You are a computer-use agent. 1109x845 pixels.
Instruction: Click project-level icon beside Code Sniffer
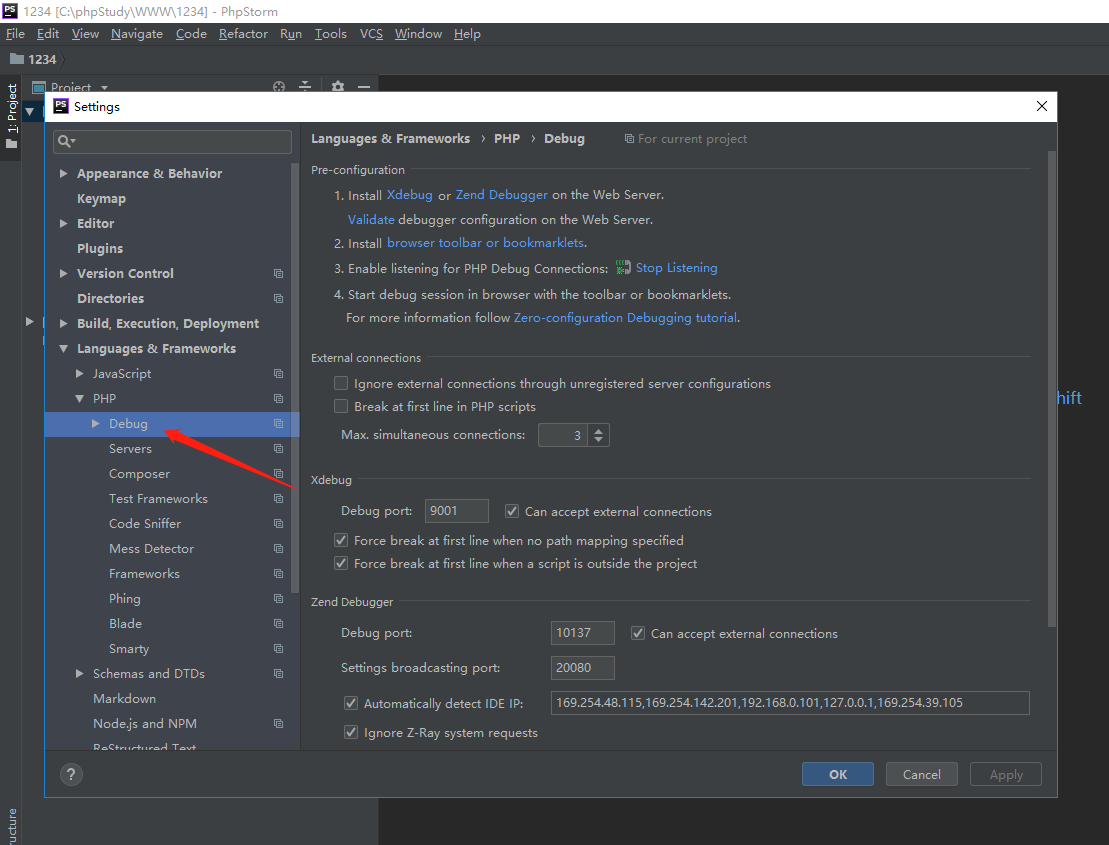click(x=279, y=523)
